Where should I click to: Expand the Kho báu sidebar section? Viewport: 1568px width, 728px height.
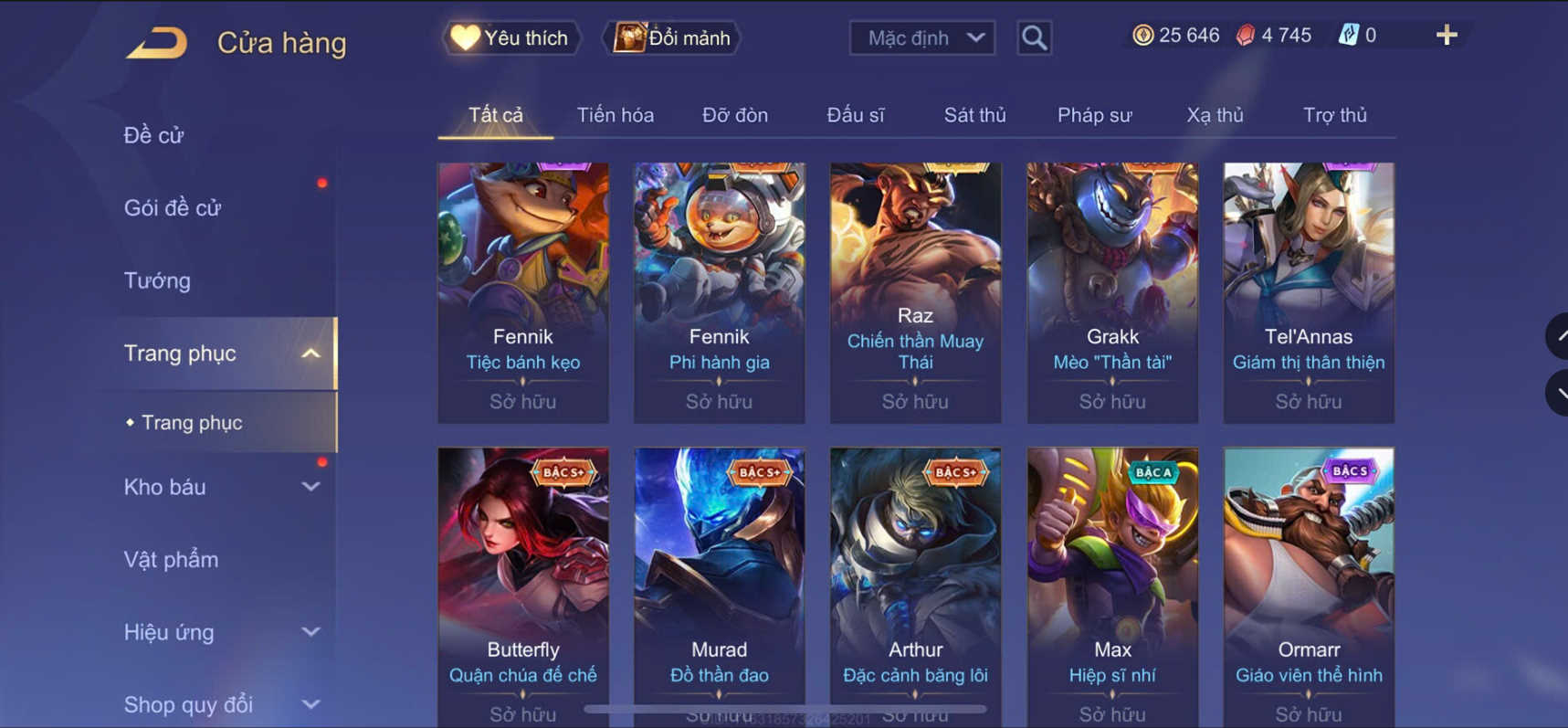(x=310, y=487)
